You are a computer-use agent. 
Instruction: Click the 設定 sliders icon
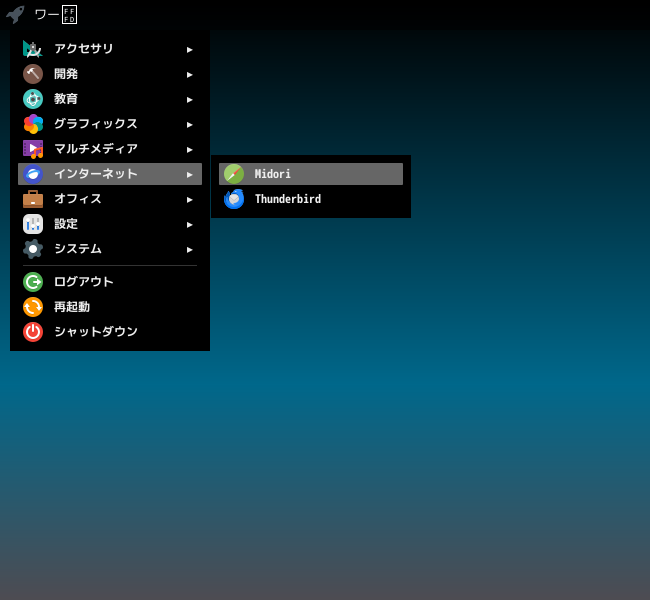[33, 224]
